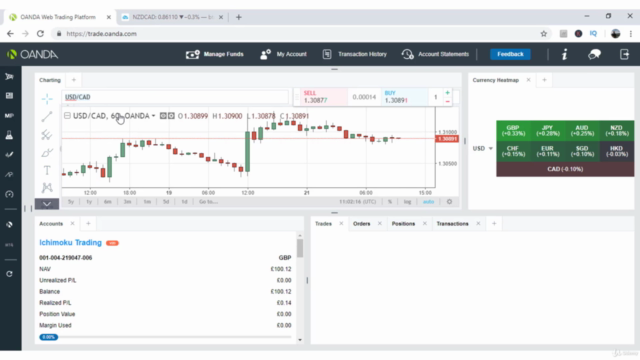The image size is (640, 360).
Task: Open My Account
Action: pyautogui.click(x=283, y=54)
